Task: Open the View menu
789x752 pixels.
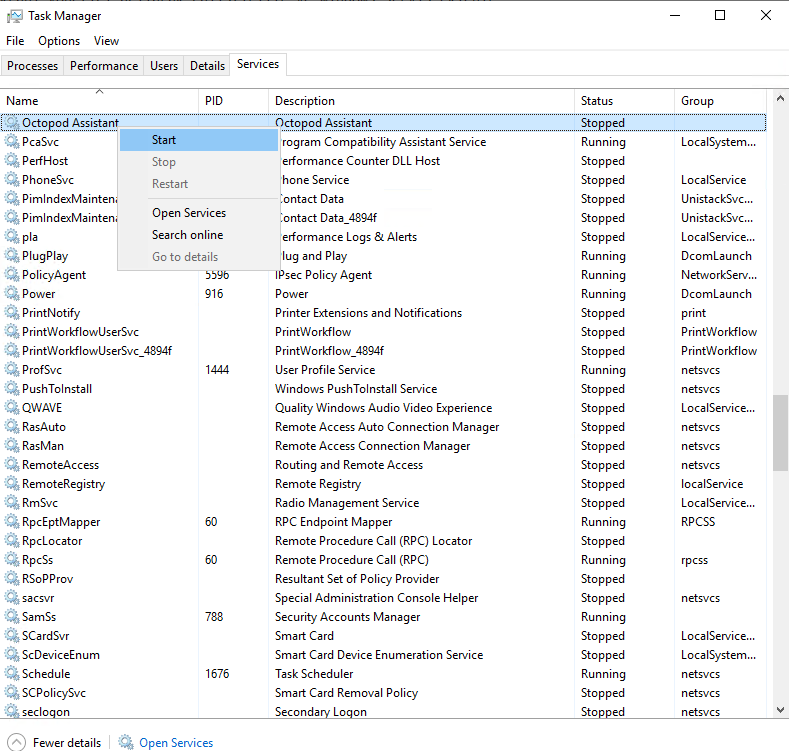Action: (106, 41)
